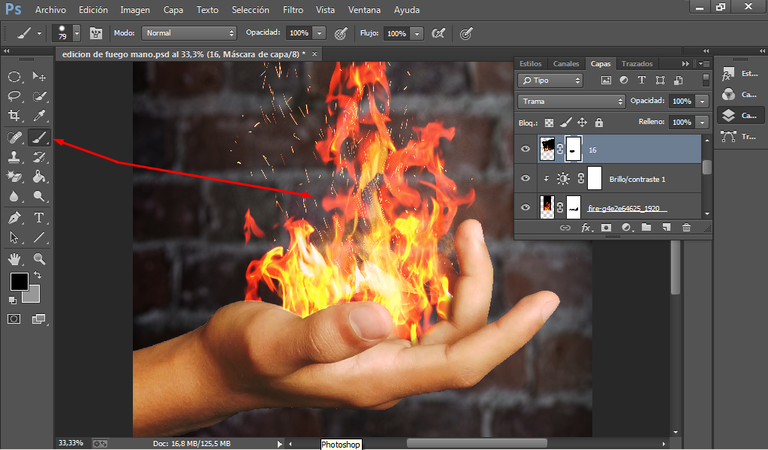Toggle lock all padlock
The width and height of the screenshot is (768, 450).
click(599, 122)
